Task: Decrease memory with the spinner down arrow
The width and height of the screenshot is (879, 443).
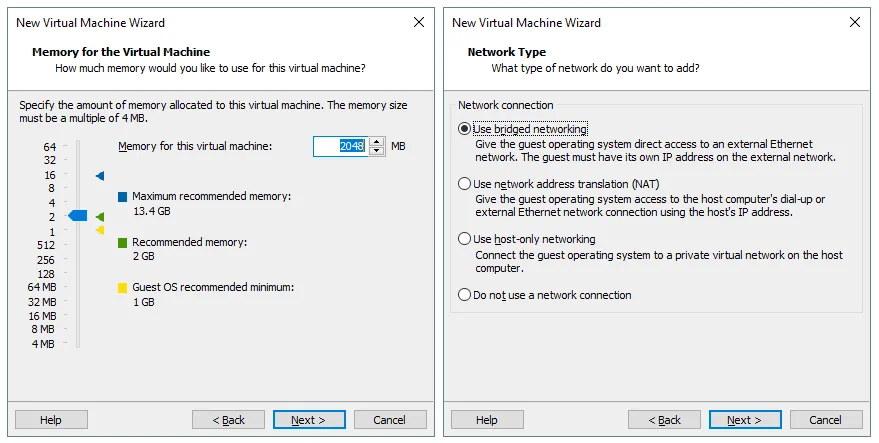Action: click(377, 151)
